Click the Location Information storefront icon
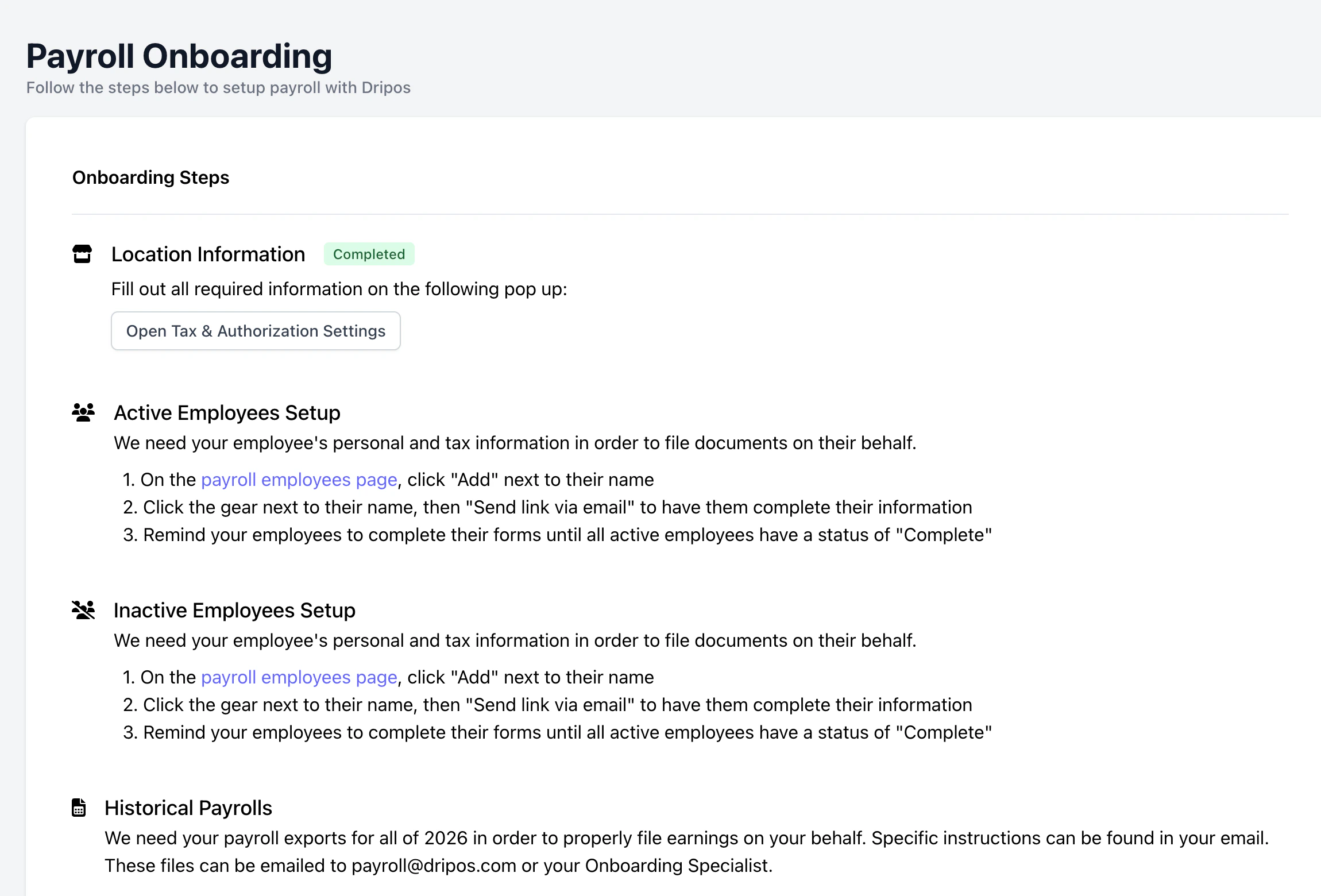The width and height of the screenshot is (1321, 896). click(82, 254)
